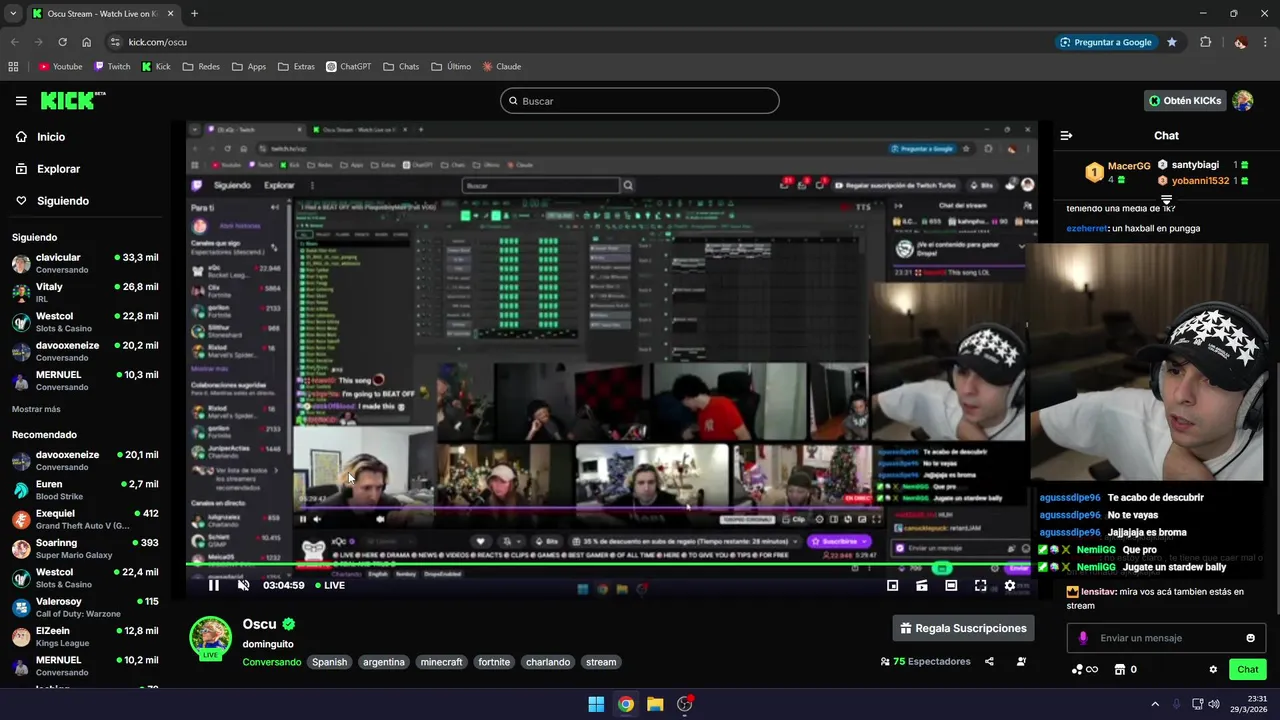Viewport: 1280px width, 720px height.
Task: Open Soaringg Super Mario Galaxy channel
Action: point(85,549)
